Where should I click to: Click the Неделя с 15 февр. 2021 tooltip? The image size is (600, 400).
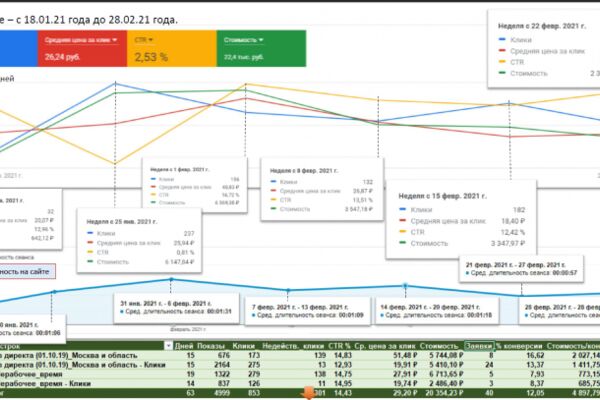pyautogui.click(x=461, y=220)
